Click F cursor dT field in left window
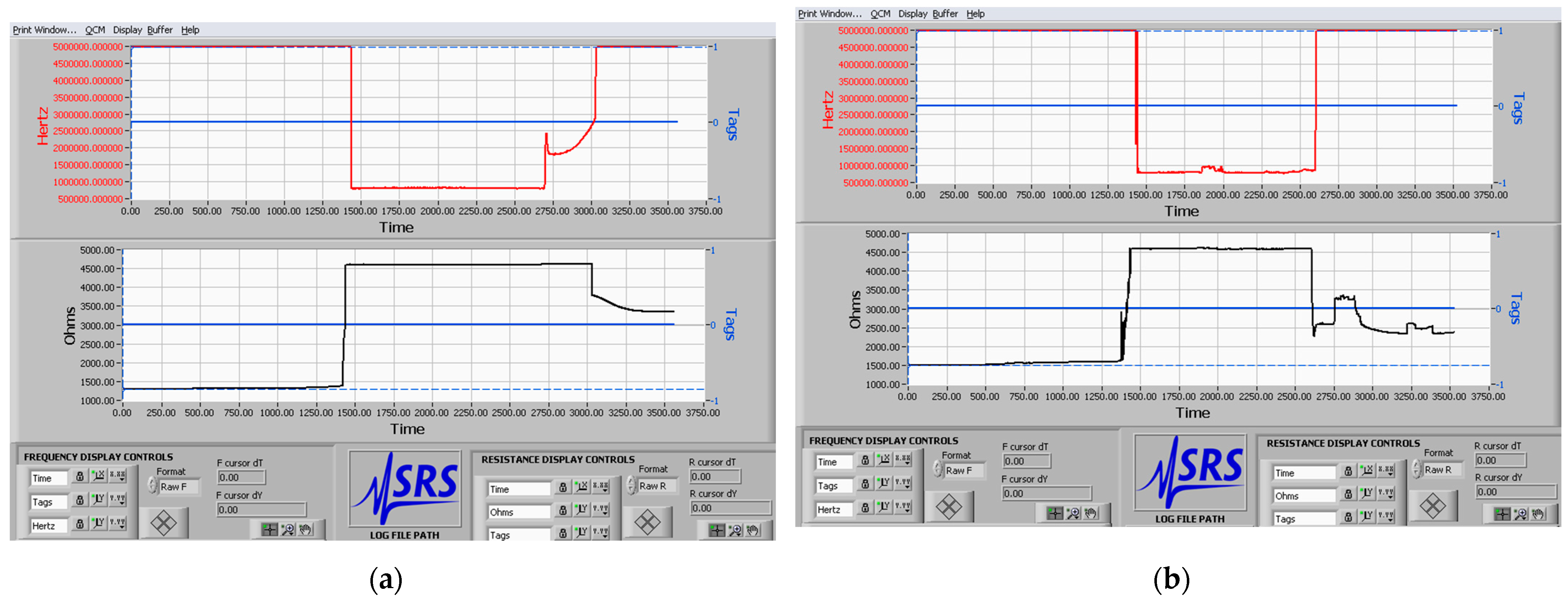The width and height of the screenshot is (1568, 600). [x=241, y=477]
